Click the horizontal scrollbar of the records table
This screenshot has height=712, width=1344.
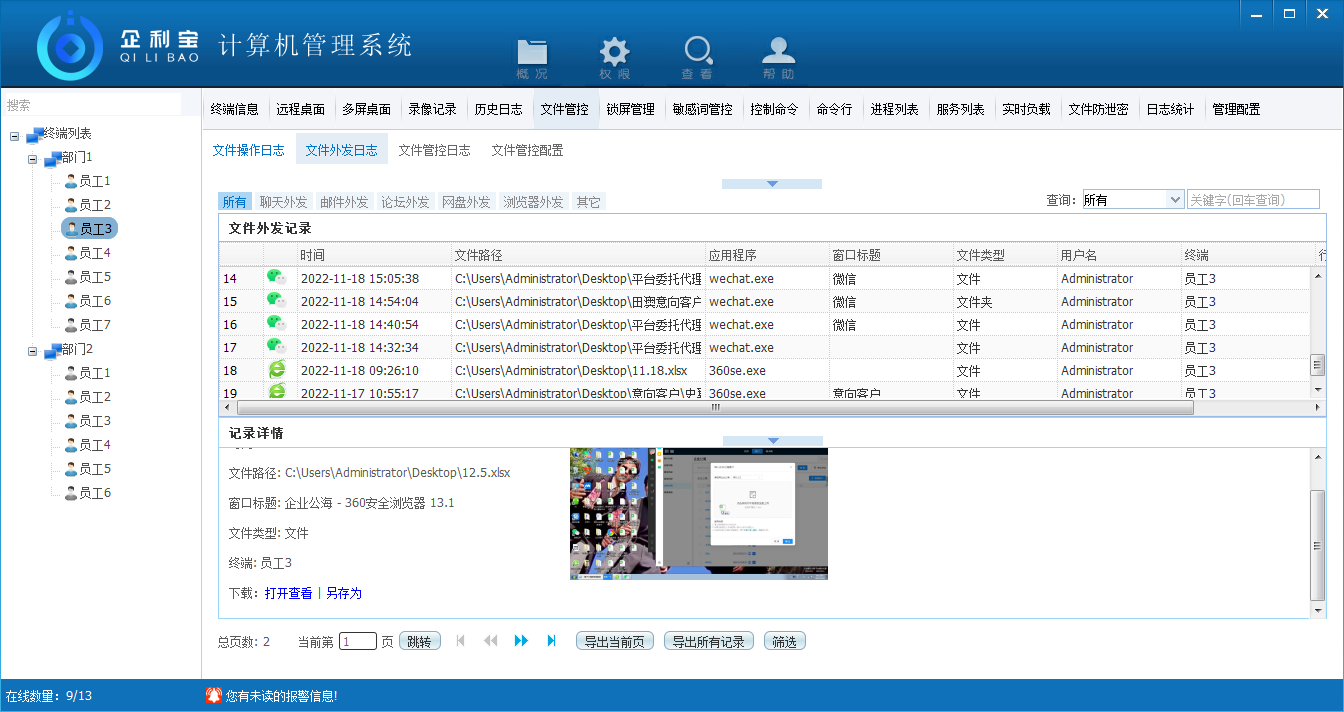click(x=715, y=408)
